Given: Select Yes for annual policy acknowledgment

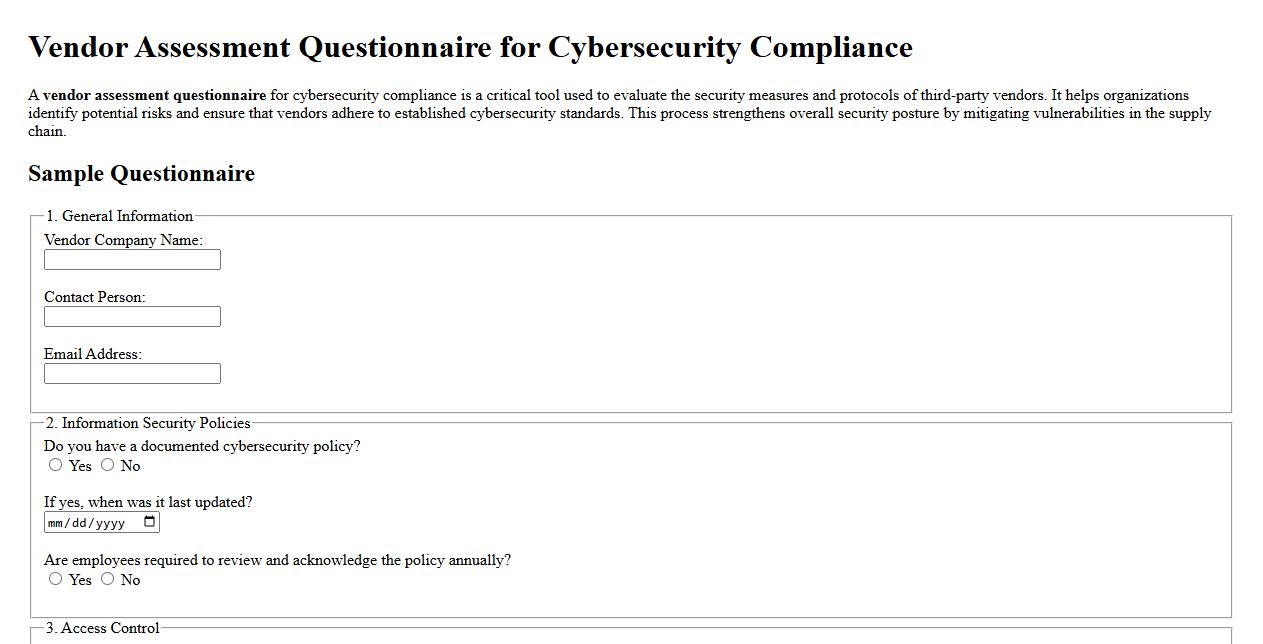Looking at the screenshot, I should point(56,578).
